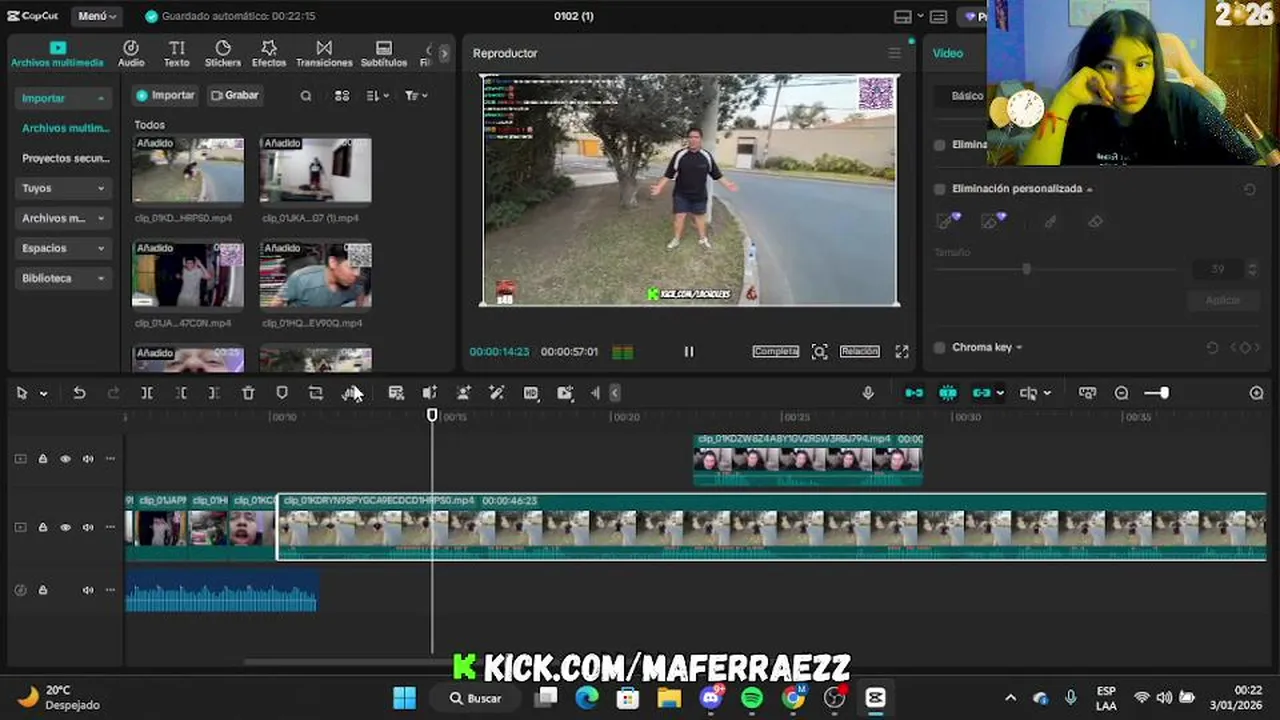Select the blue audio clip on timeline

221,590
